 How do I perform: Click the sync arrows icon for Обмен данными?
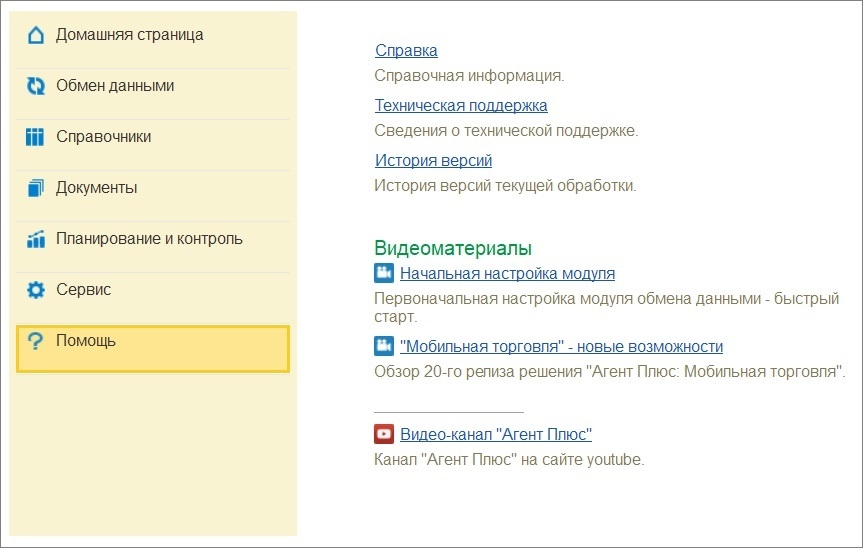(x=36, y=86)
